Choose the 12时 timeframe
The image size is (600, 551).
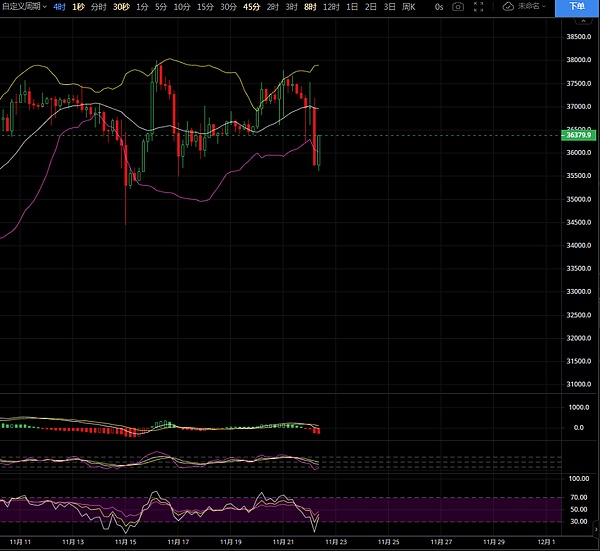tap(330, 6)
